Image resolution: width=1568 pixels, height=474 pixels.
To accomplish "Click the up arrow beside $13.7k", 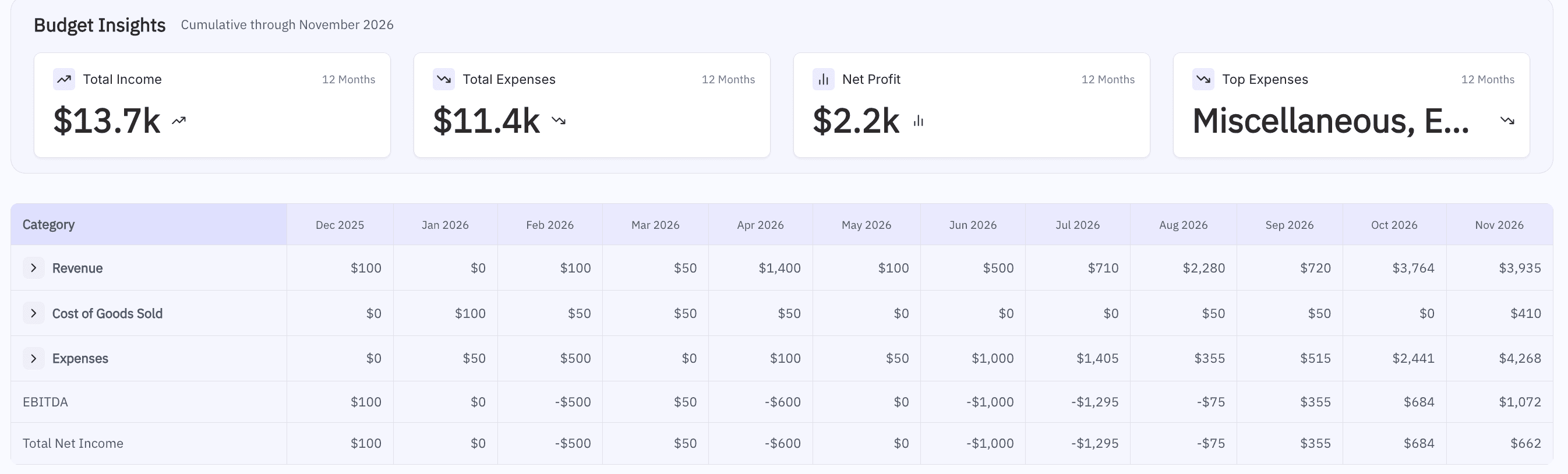I will pos(179,121).
